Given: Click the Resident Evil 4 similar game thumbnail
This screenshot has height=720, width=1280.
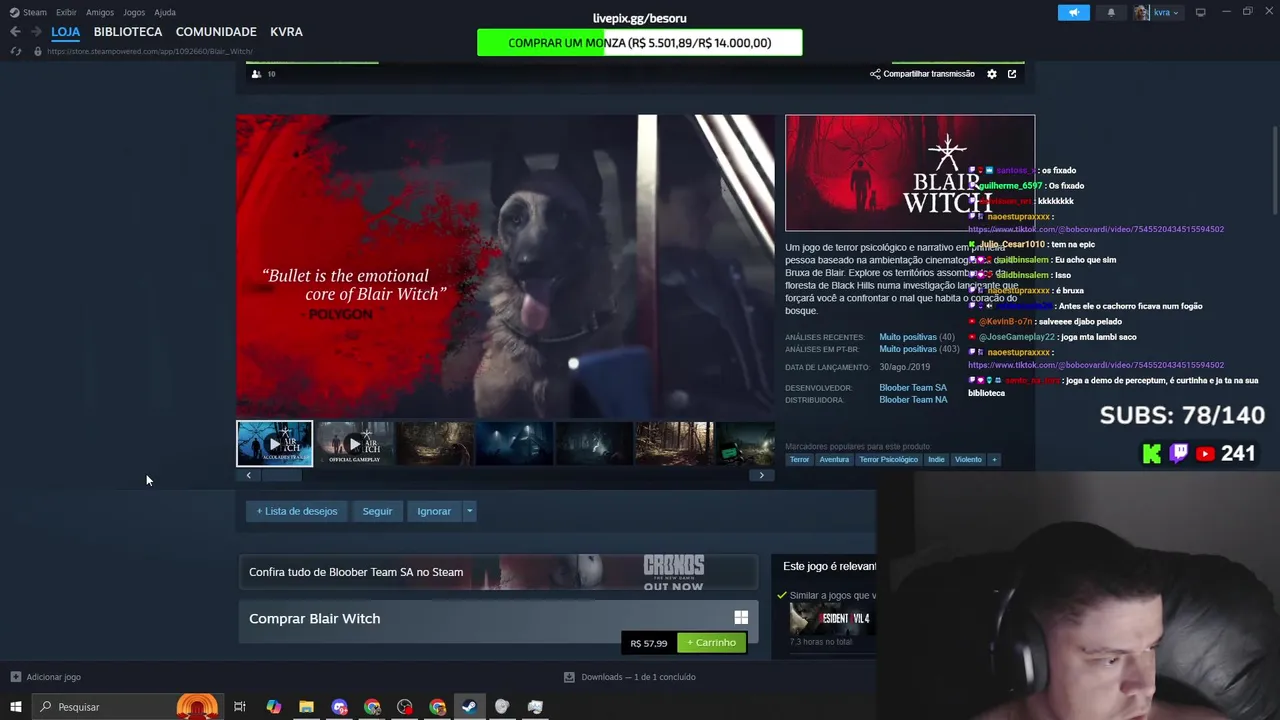Looking at the screenshot, I should tap(832, 619).
